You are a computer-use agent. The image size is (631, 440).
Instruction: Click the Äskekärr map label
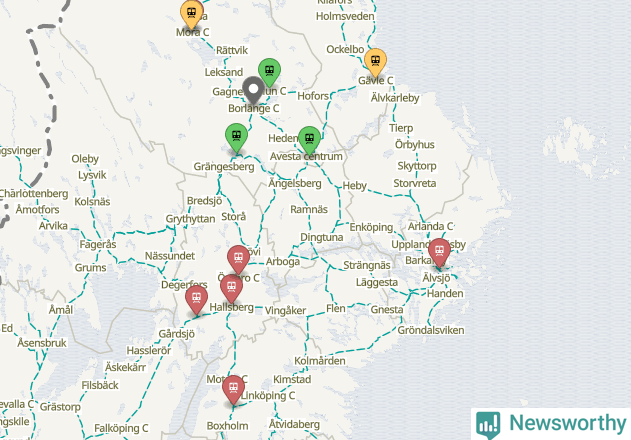[125, 367]
